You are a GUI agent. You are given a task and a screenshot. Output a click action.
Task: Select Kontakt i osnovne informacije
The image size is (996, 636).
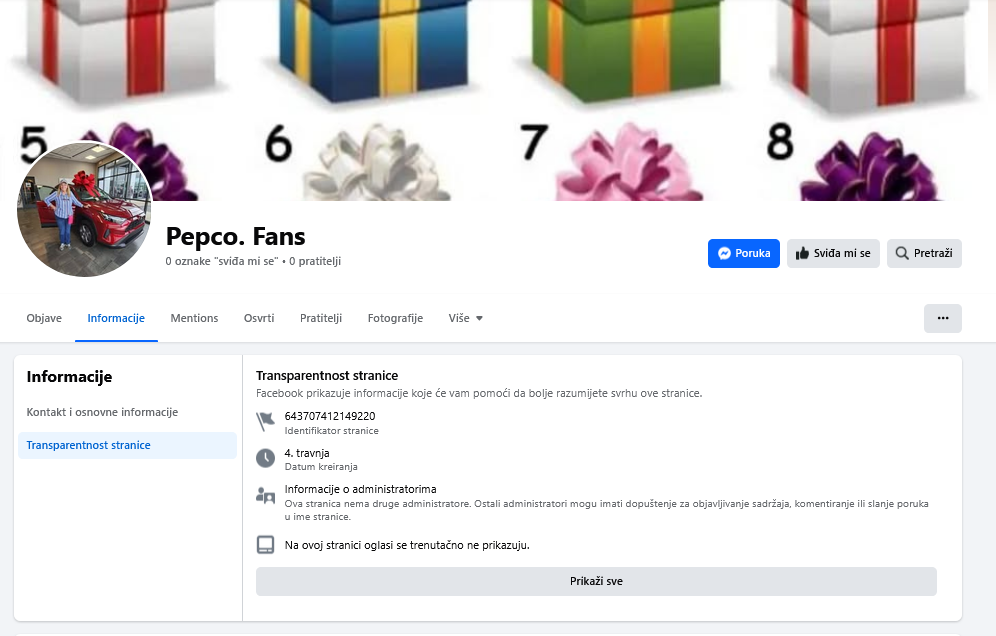102,412
